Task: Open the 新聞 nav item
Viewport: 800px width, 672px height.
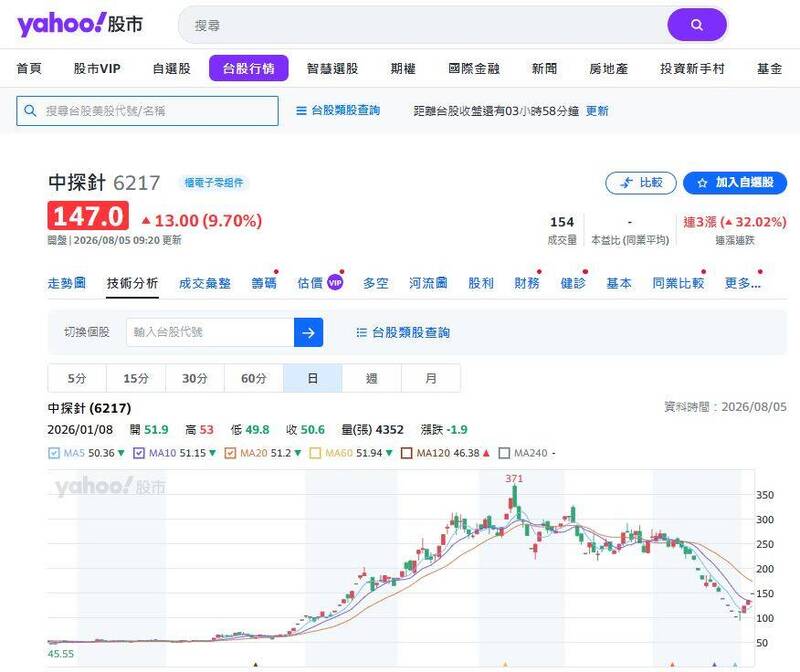Action: (x=544, y=68)
